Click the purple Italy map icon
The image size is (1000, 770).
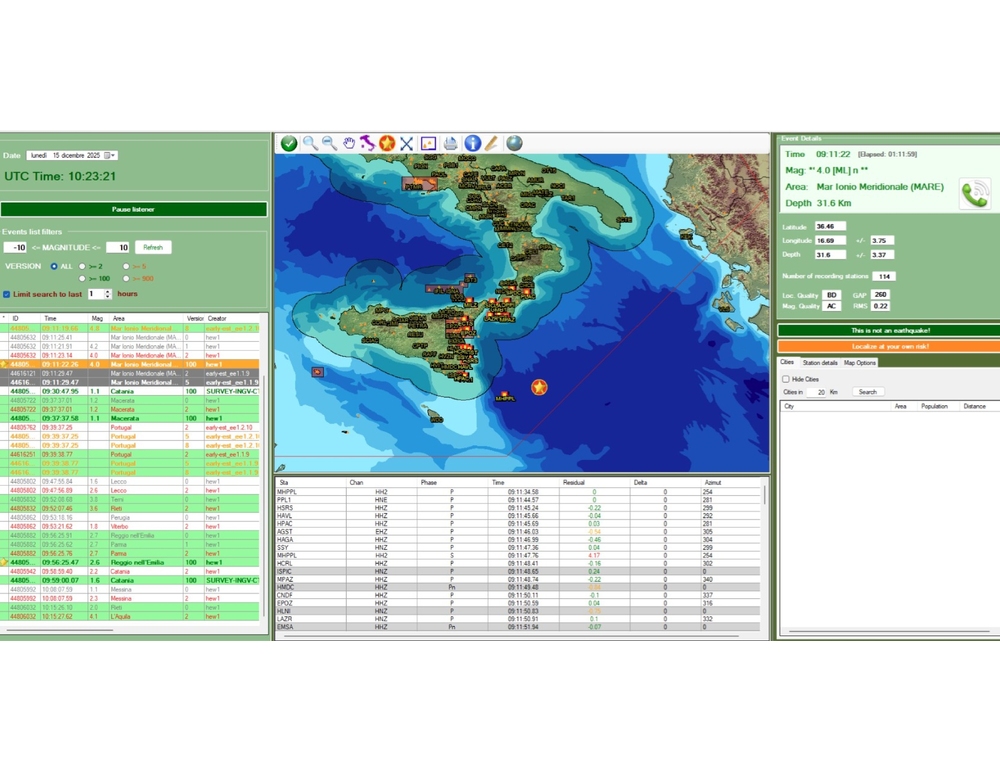368,144
